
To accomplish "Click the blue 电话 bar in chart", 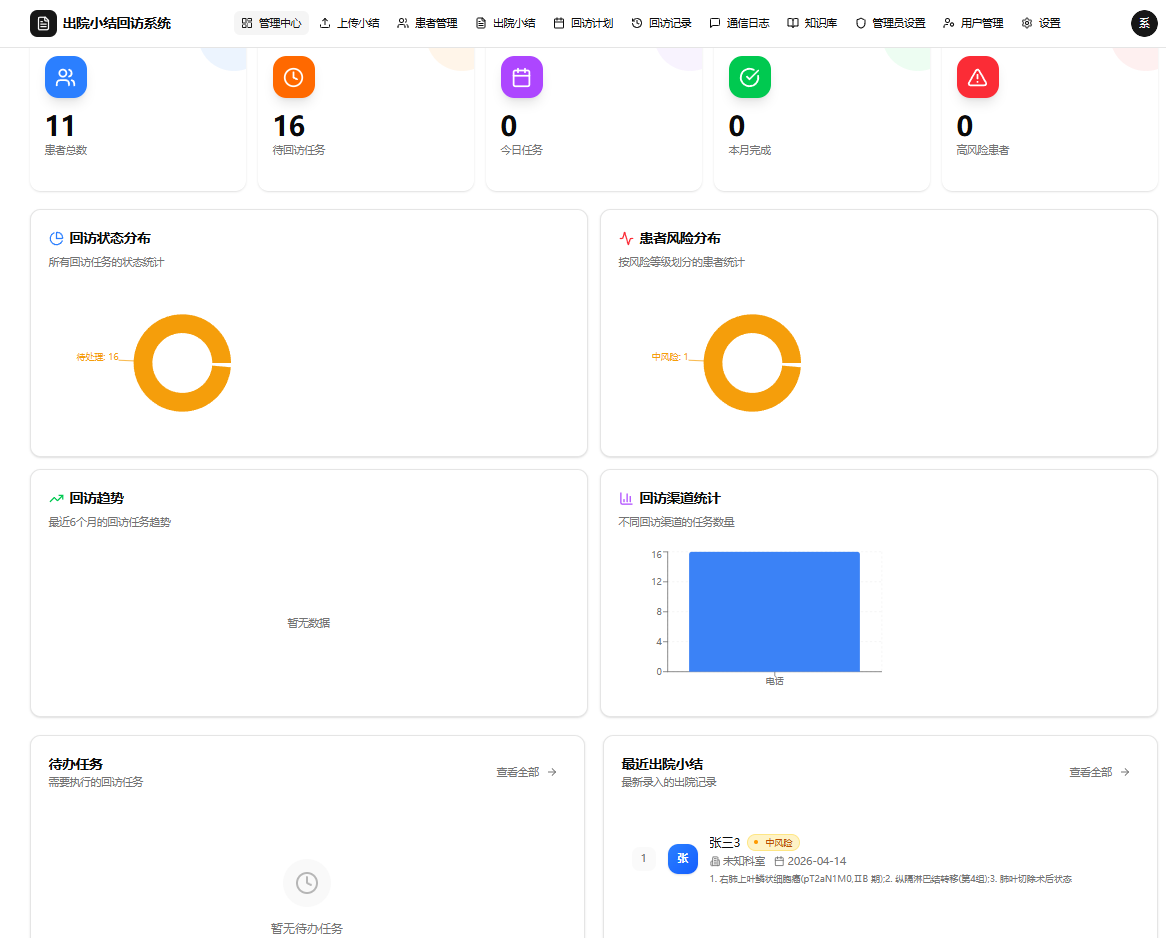I will point(774,611).
